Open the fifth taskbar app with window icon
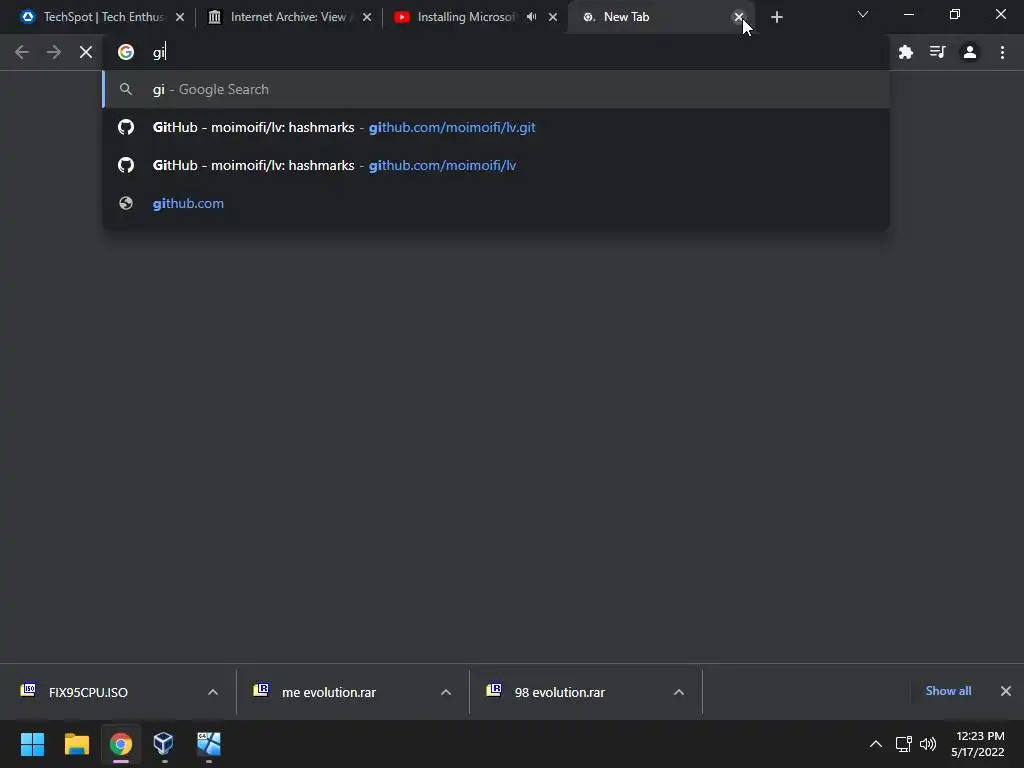1024x768 pixels. point(209,744)
